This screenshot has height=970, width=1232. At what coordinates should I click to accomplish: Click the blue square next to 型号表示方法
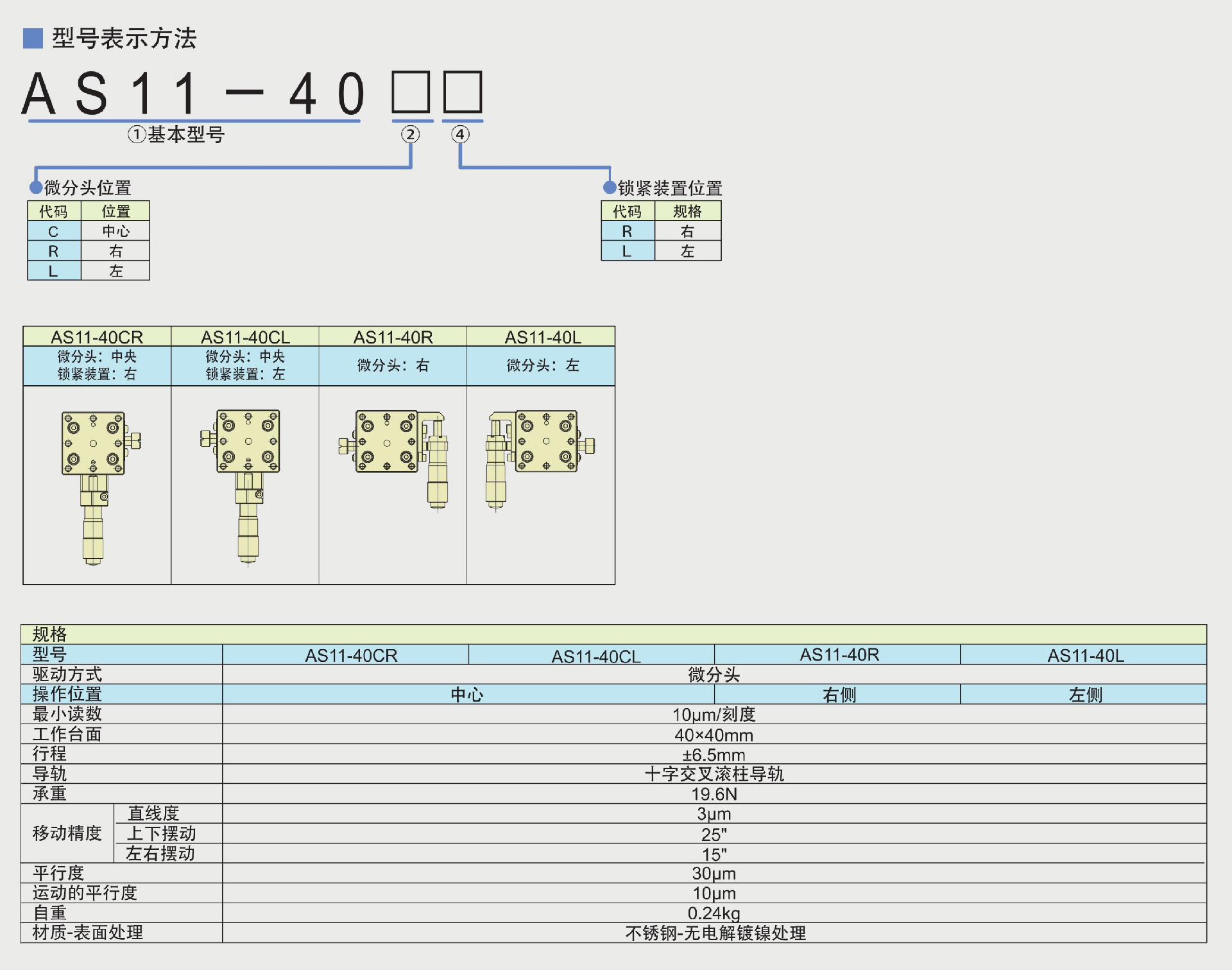click(33, 39)
